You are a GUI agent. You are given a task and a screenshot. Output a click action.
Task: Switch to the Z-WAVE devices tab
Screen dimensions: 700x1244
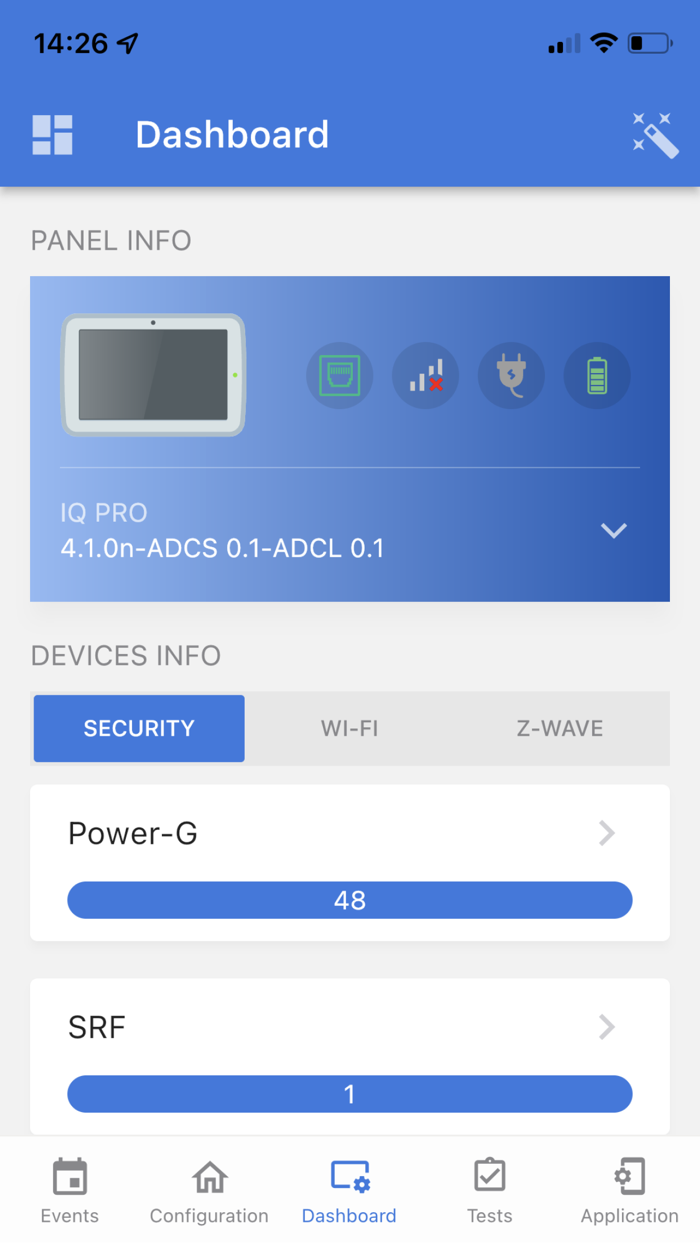(x=560, y=728)
